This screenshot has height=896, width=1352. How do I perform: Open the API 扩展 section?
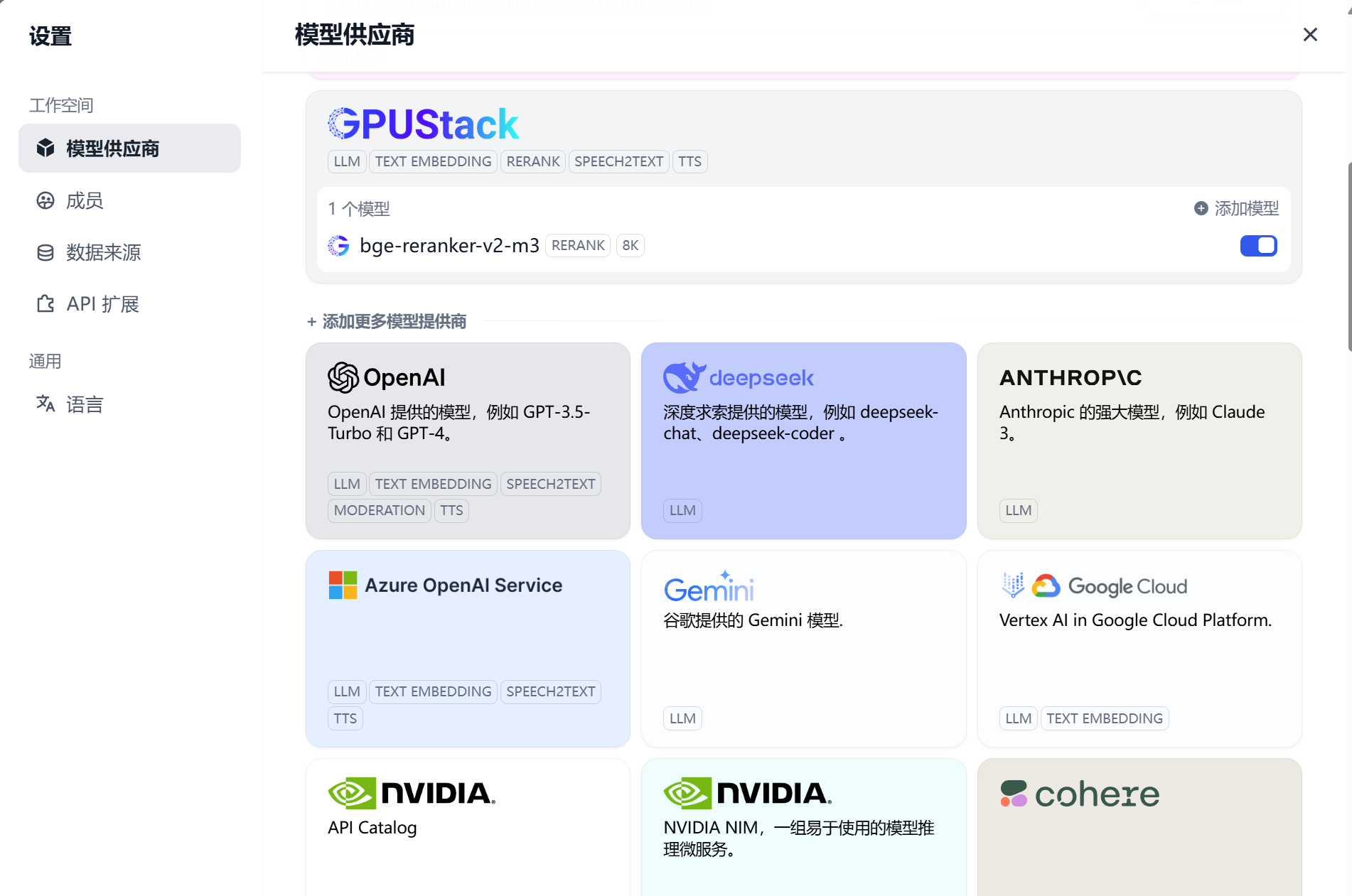tap(102, 303)
